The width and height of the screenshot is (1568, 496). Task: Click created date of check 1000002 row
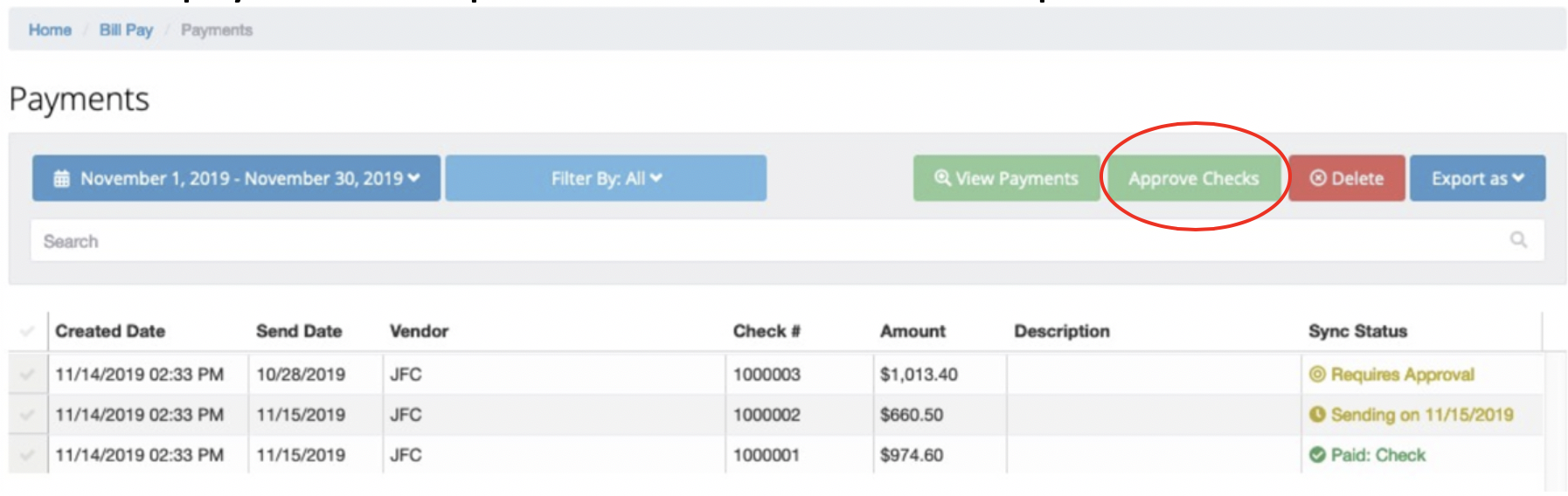139,415
